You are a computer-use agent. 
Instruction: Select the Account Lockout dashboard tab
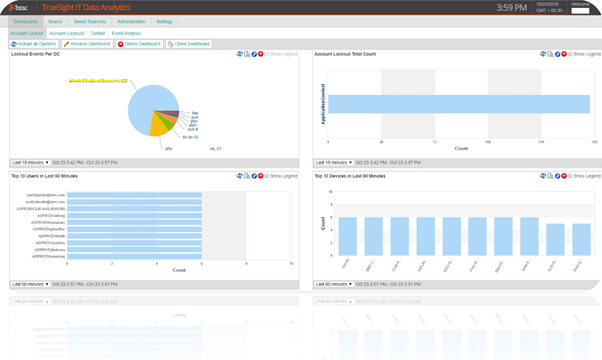point(27,33)
